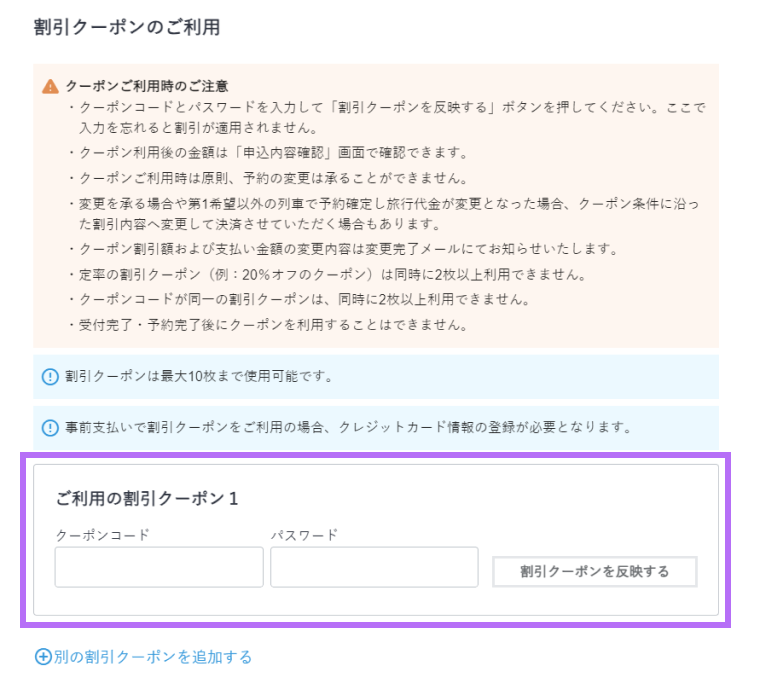Click the orange warning triangle icon
Image resolution: width=760 pixels, height=683 pixels.
[50, 87]
